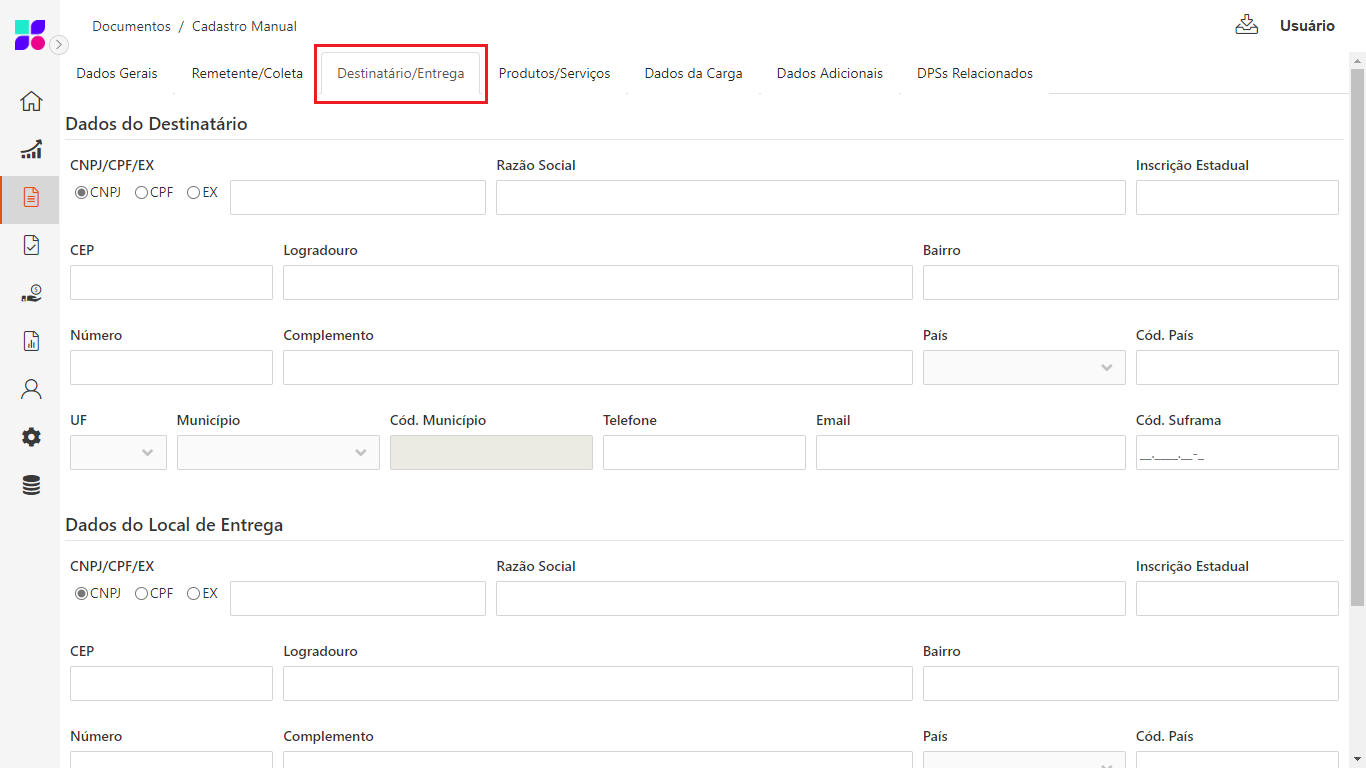Click the Documentos breadcrumb link
The image size is (1366, 768).
[x=131, y=27]
